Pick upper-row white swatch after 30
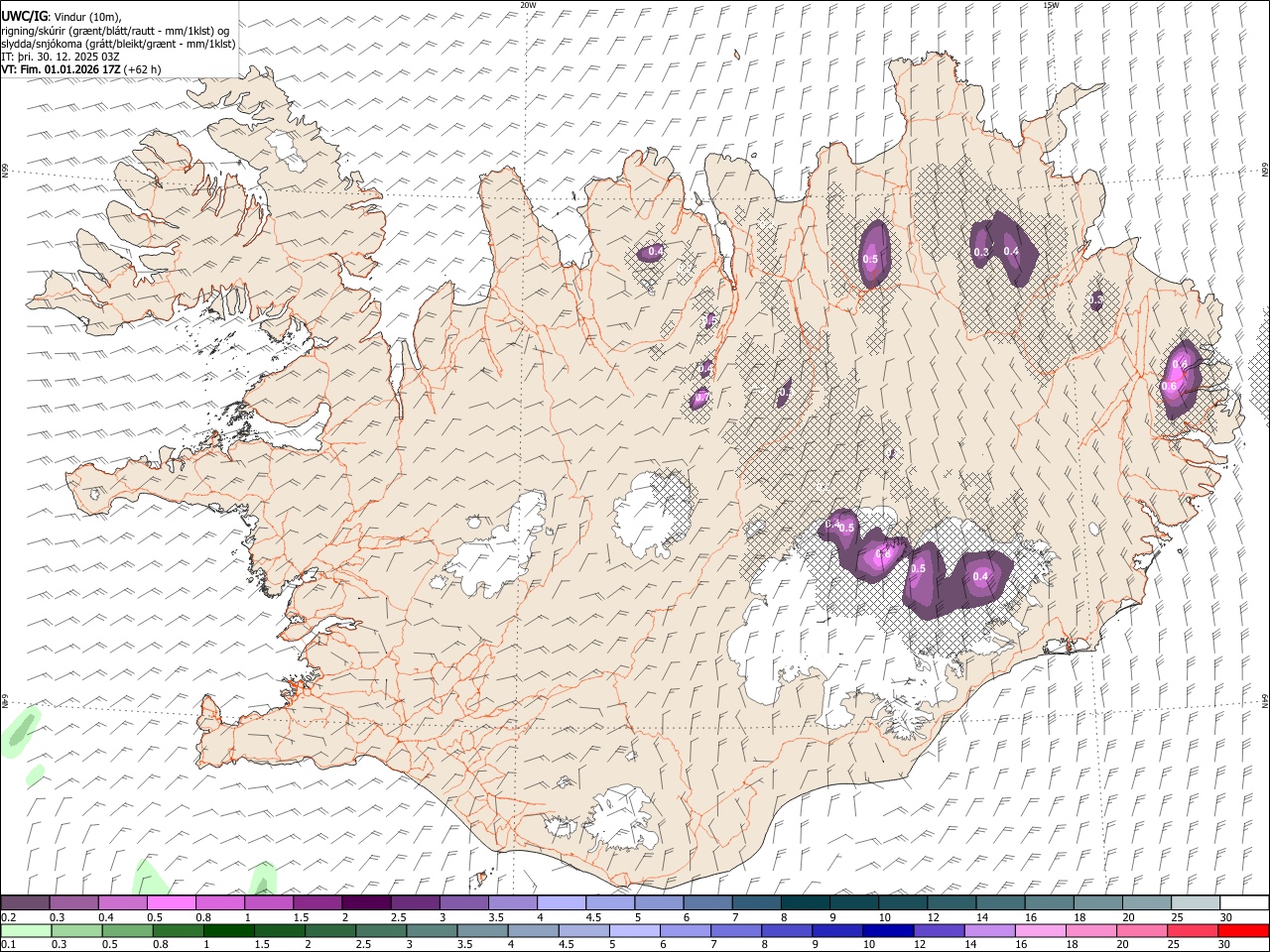1270x952 pixels. (x=1244, y=902)
